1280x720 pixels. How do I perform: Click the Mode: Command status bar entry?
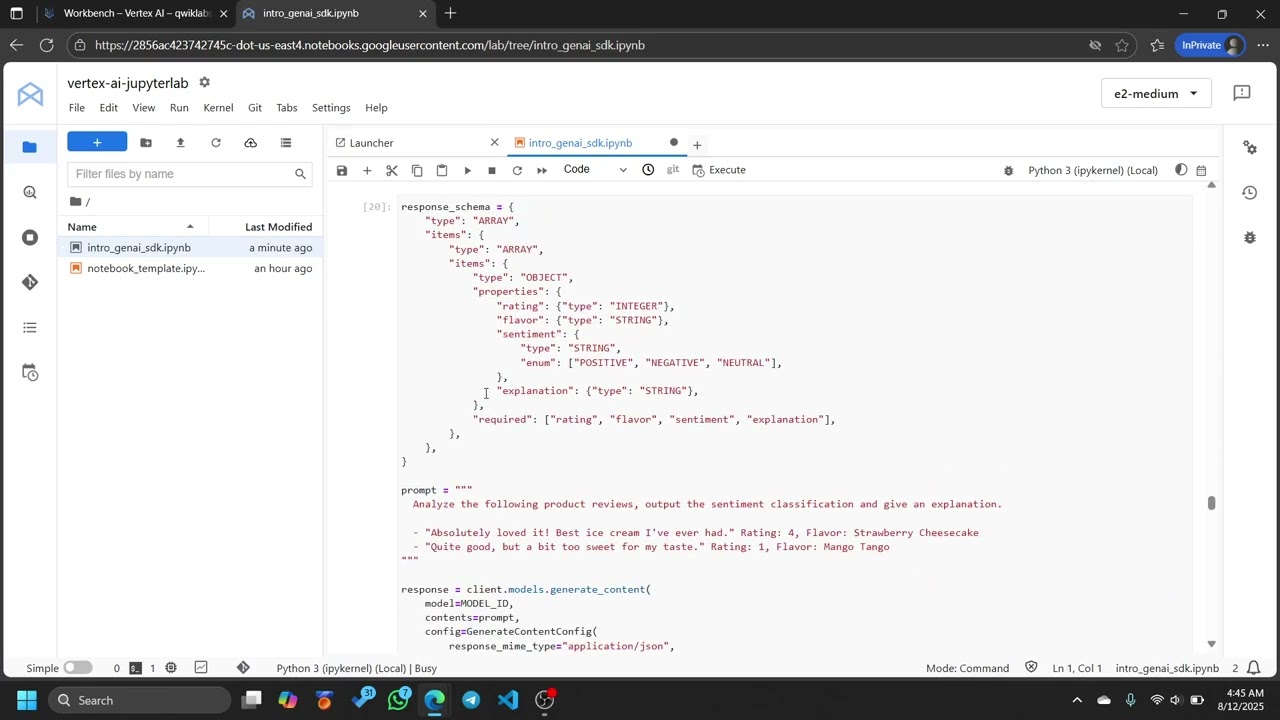tap(967, 668)
